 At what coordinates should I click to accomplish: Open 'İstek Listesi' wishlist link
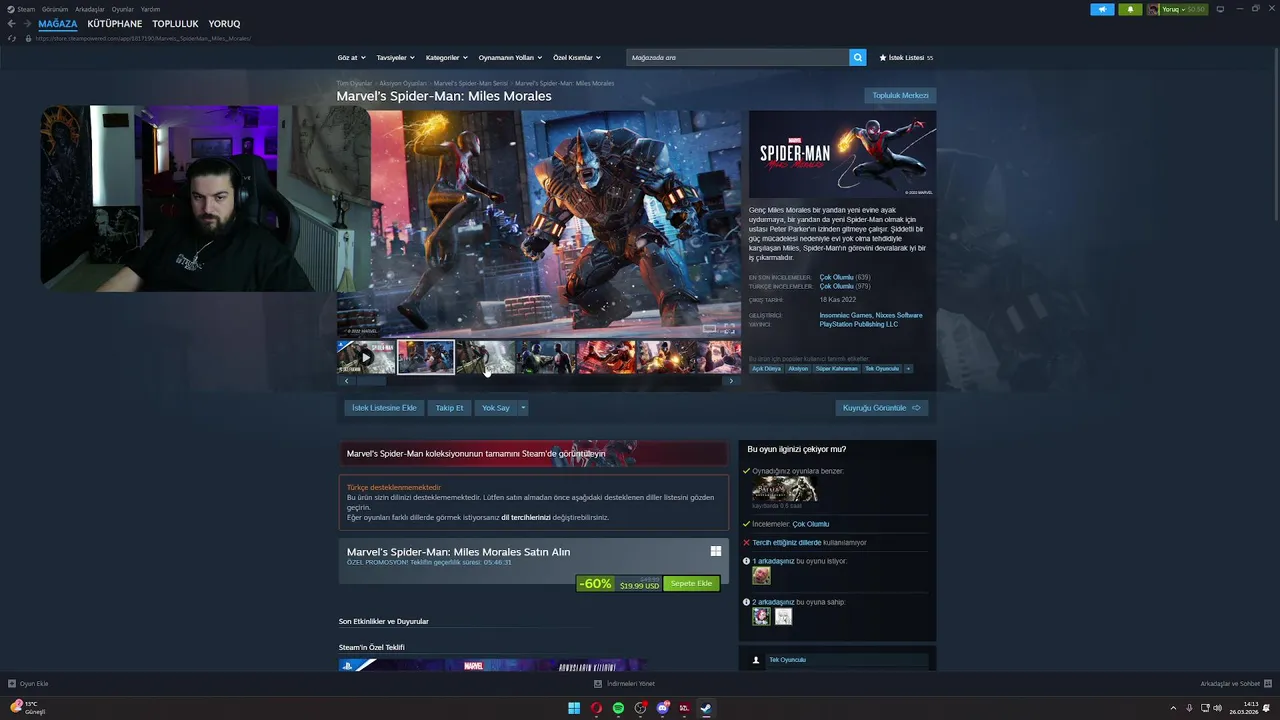[x=906, y=58]
